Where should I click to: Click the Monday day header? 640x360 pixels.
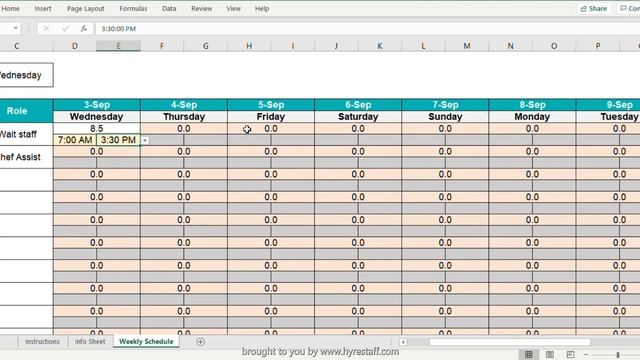tap(532, 117)
